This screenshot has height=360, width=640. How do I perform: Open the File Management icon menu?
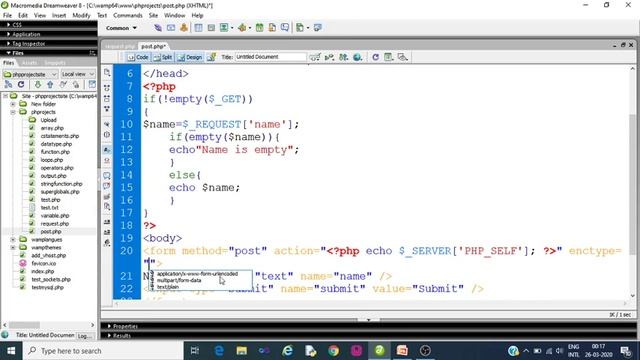344,57
